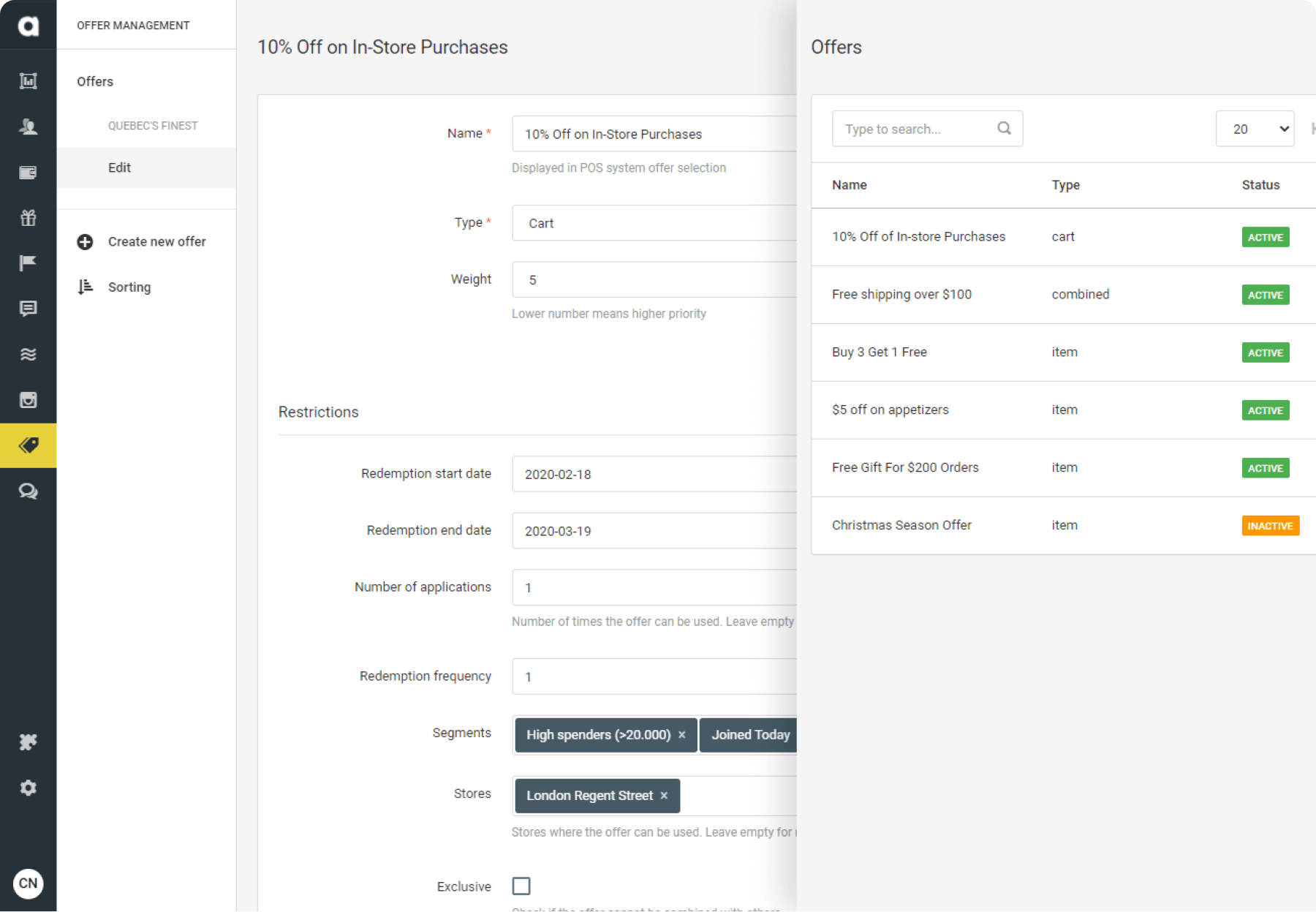The width and height of the screenshot is (1316, 912).
Task: Open the puzzle piece integrations icon
Action: [28, 742]
